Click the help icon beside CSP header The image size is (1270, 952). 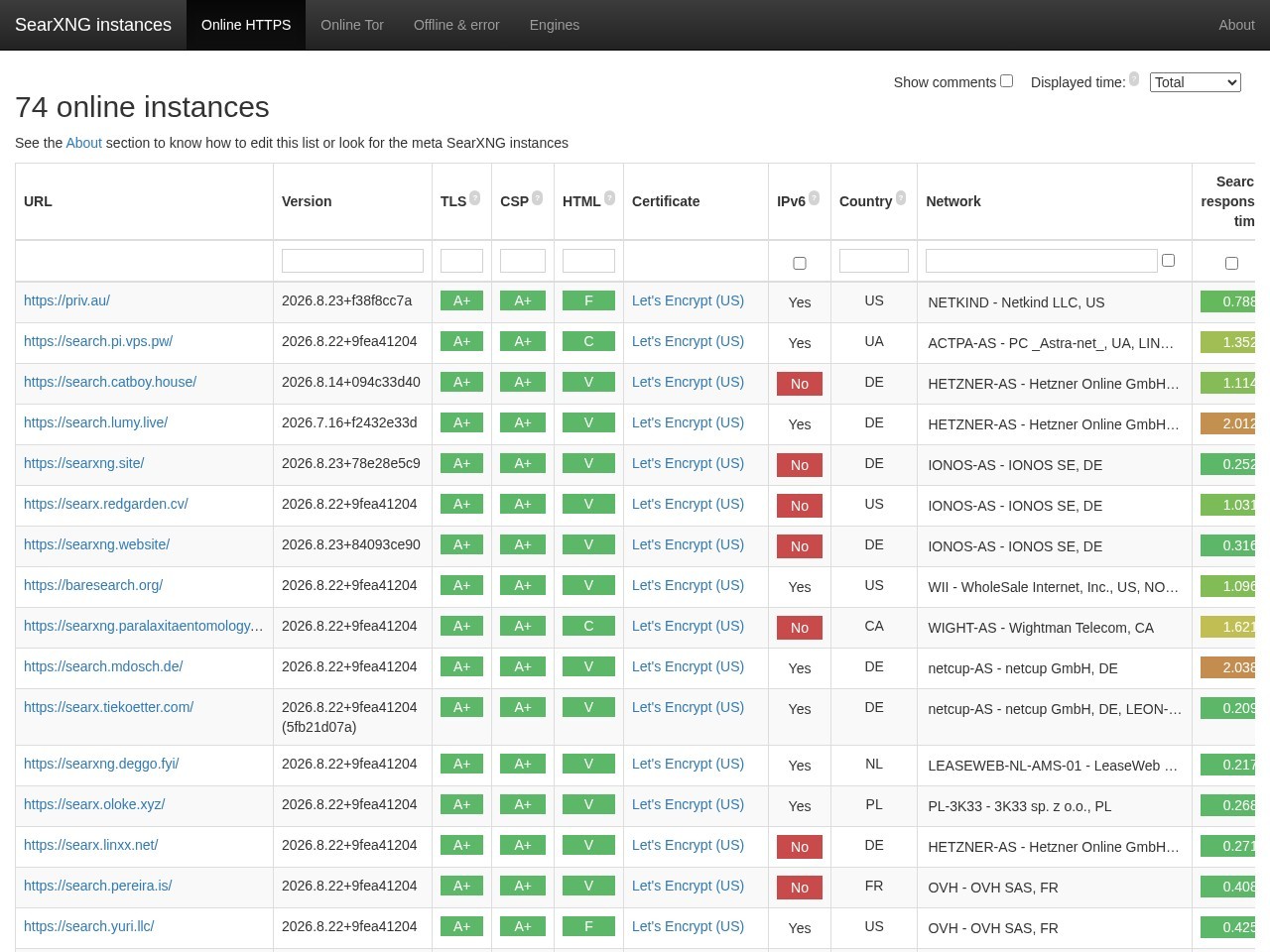[537, 198]
